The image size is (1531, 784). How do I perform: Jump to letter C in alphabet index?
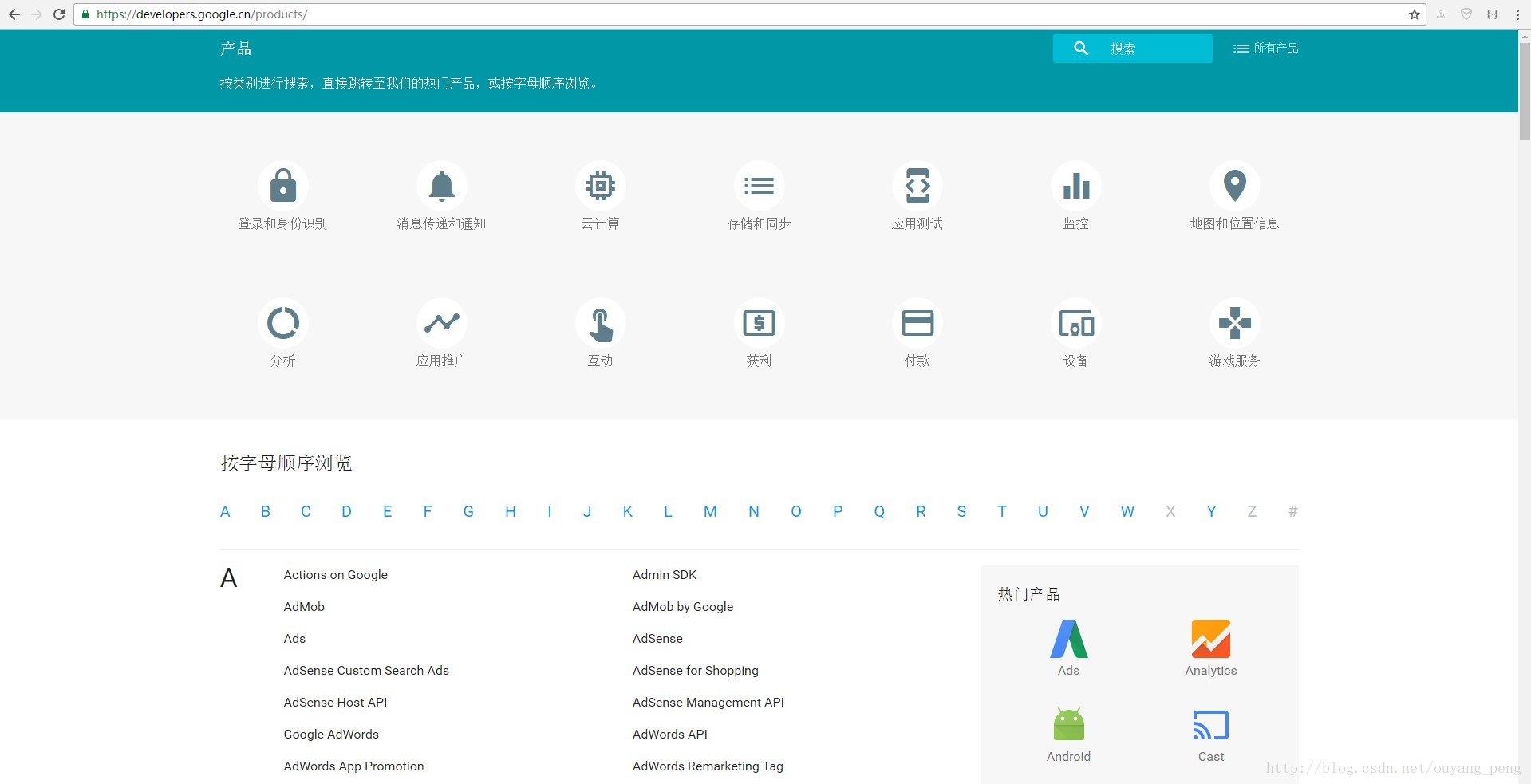[306, 512]
